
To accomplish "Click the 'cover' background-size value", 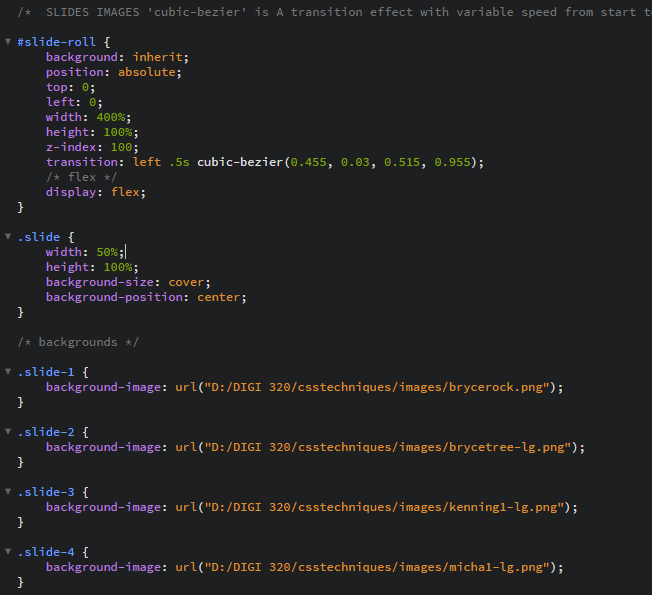I will pyautogui.click(x=187, y=282).
